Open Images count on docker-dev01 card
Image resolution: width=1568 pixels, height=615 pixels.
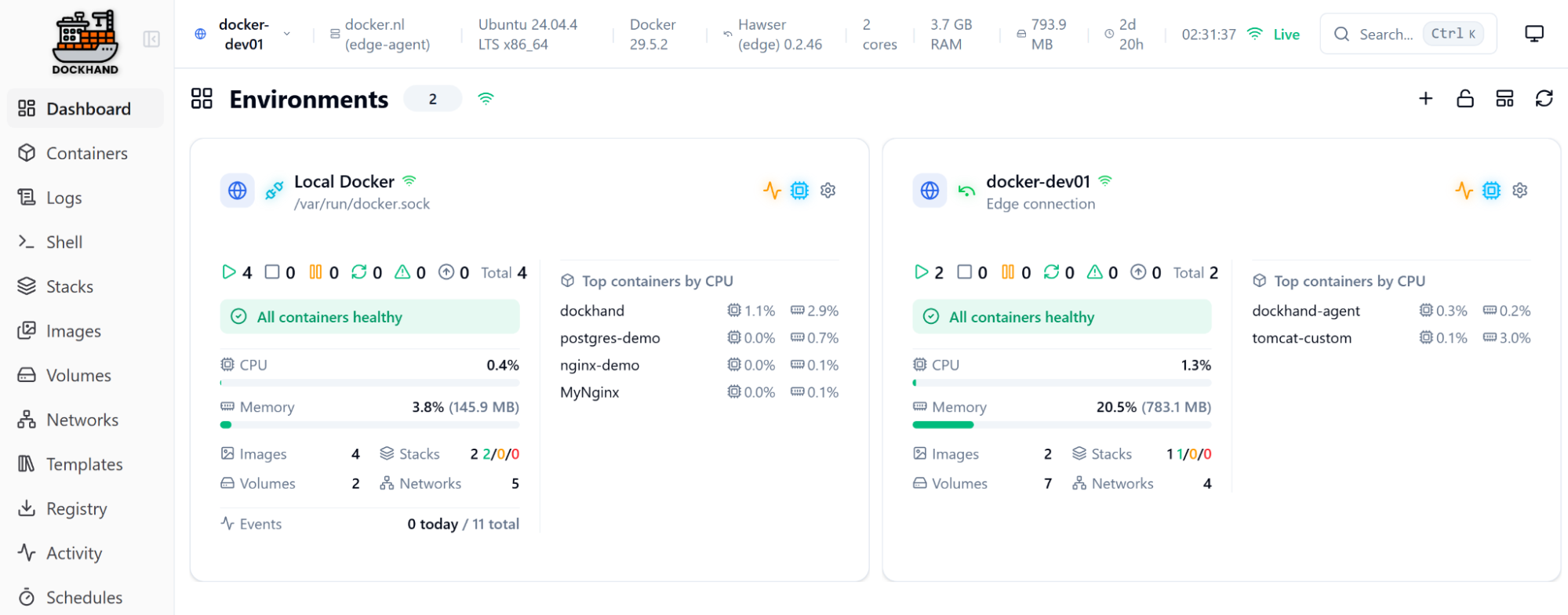pyautogui.click(x=982, y=454)
